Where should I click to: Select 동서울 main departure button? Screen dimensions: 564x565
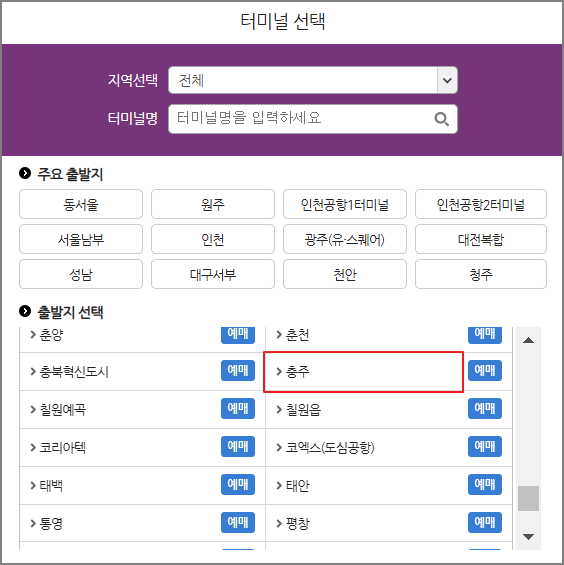[81, 204]
